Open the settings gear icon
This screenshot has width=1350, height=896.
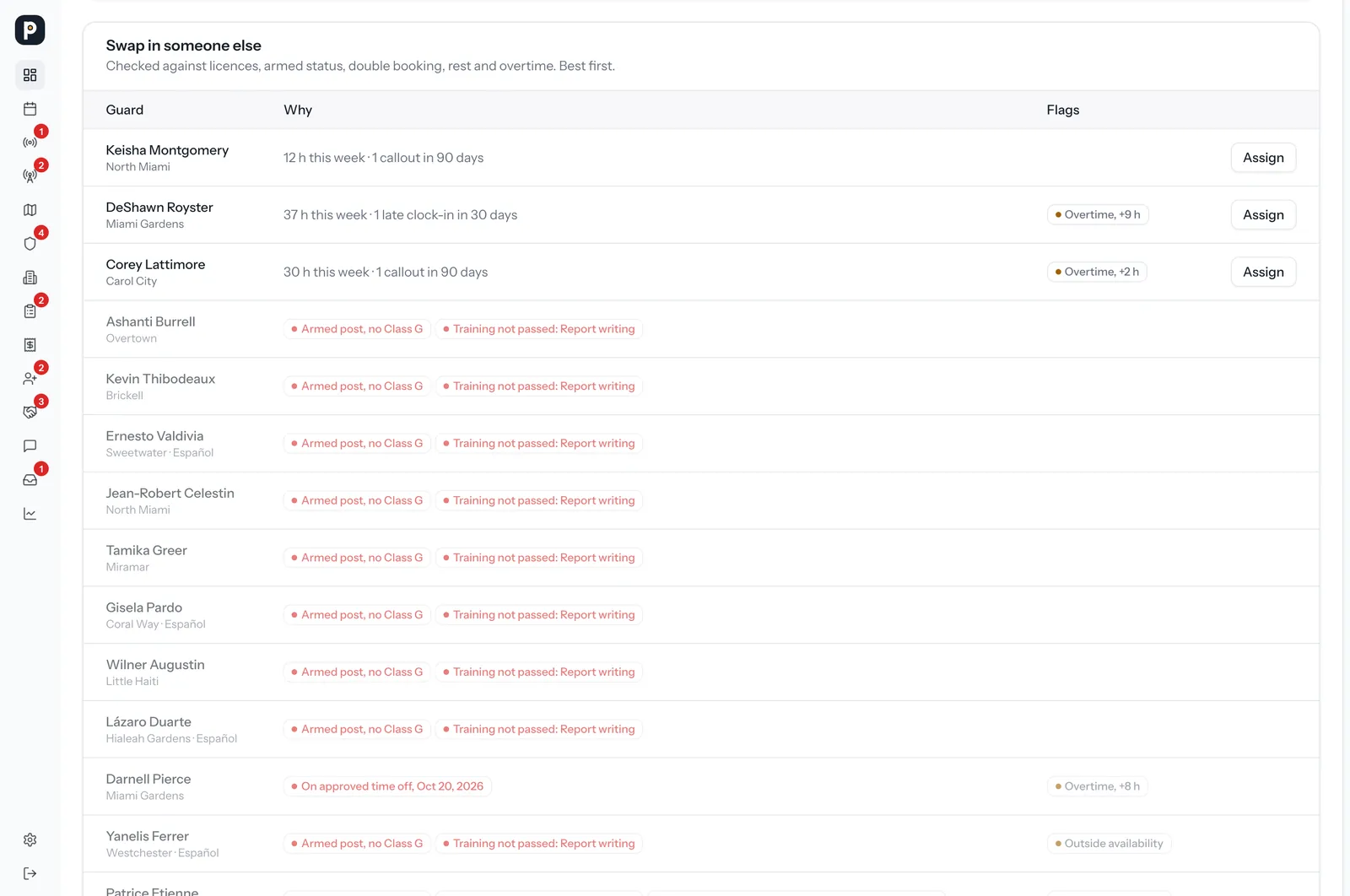pyautogui.click(x=30, y=839)
